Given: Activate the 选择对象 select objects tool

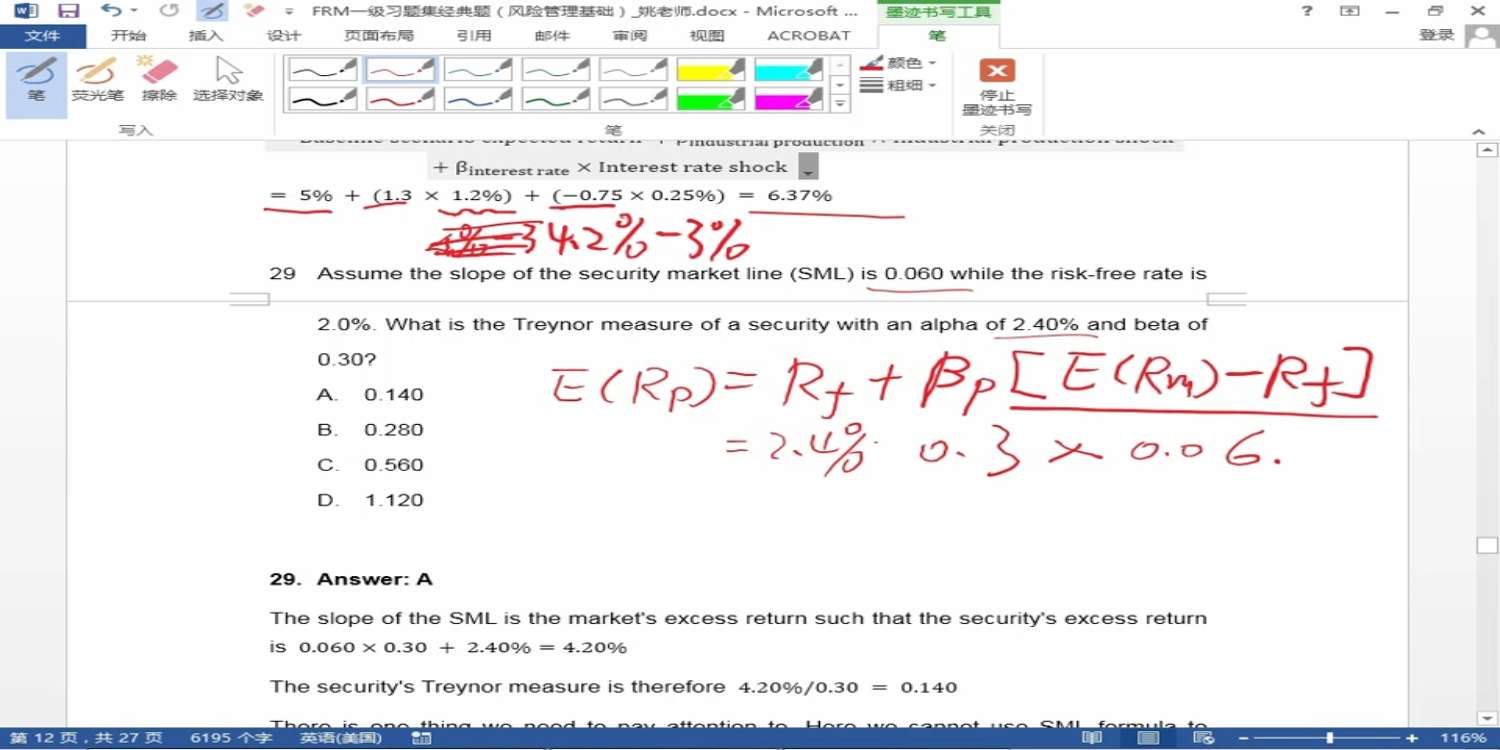Looking at the screenshot, I should (228, 80).
